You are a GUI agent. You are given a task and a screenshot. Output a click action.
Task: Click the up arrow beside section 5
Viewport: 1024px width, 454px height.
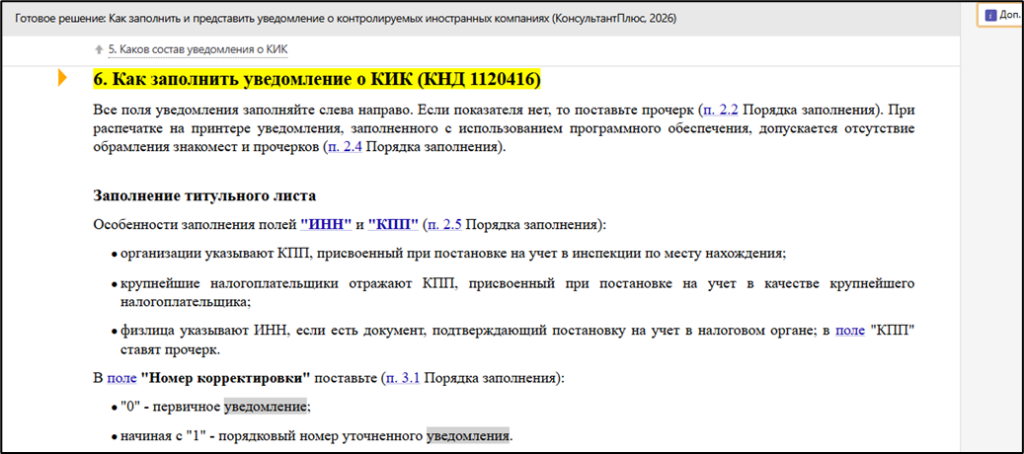pyautogui.click(x=97, y=49)
